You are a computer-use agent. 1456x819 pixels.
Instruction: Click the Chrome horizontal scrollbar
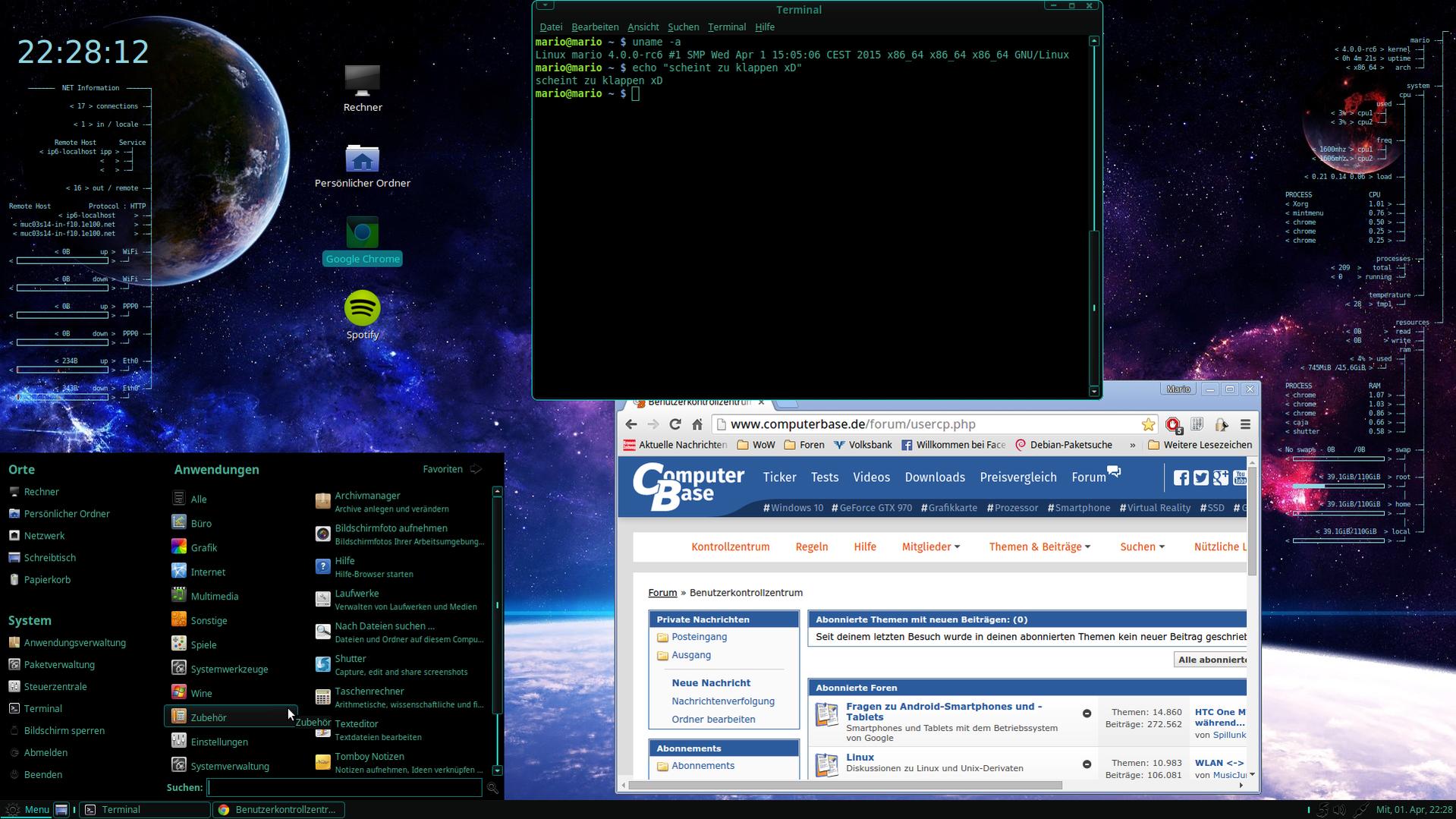[844, 785]
